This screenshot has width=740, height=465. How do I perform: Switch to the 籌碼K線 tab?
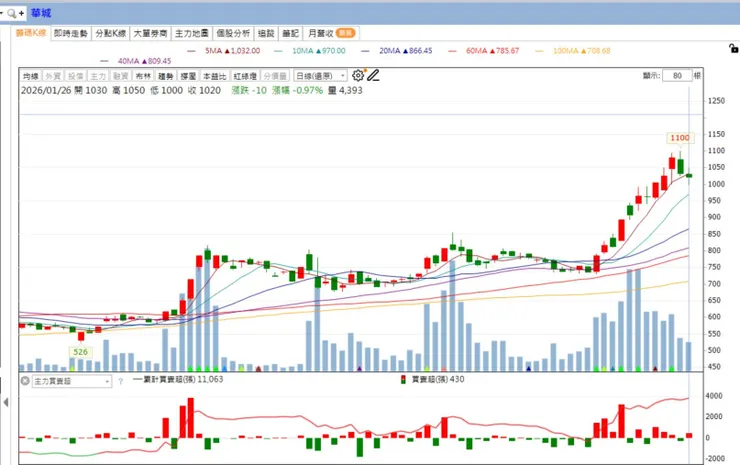click(31, 33)
